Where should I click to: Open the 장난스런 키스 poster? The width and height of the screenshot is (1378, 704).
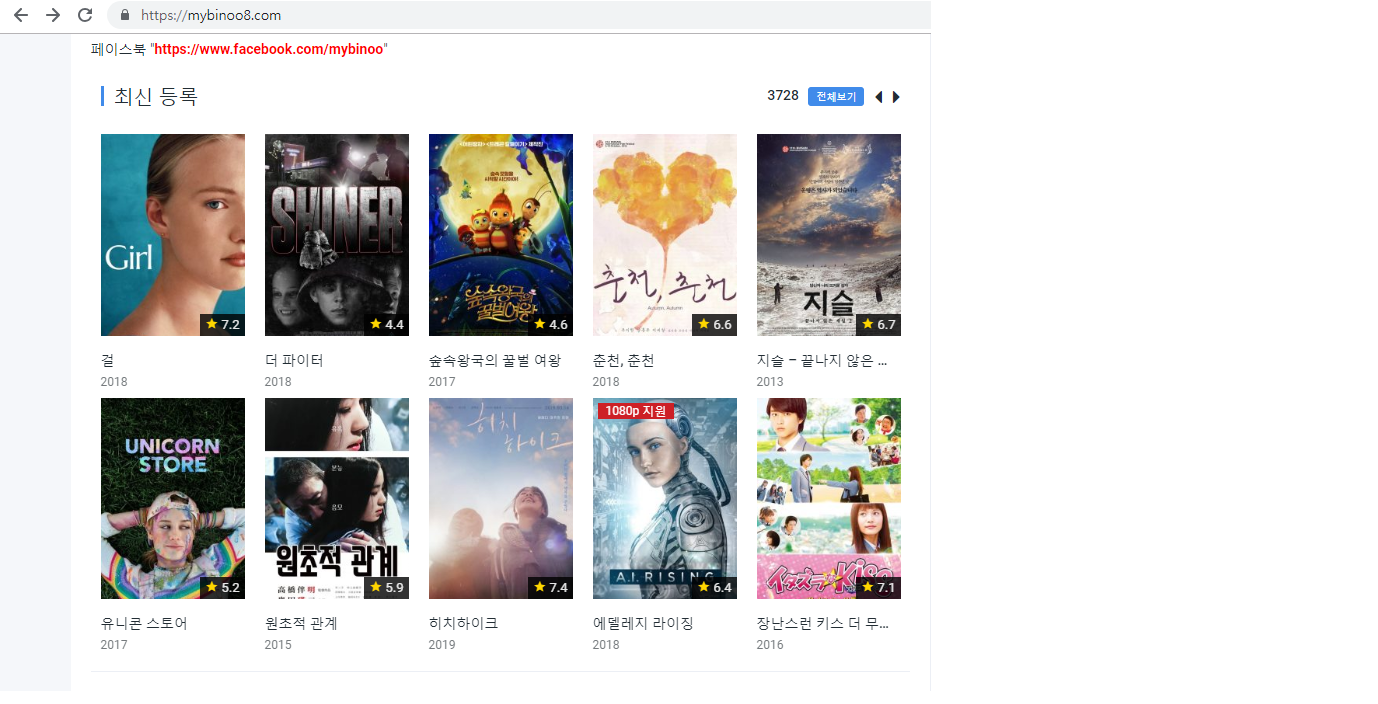pos(829,498)
